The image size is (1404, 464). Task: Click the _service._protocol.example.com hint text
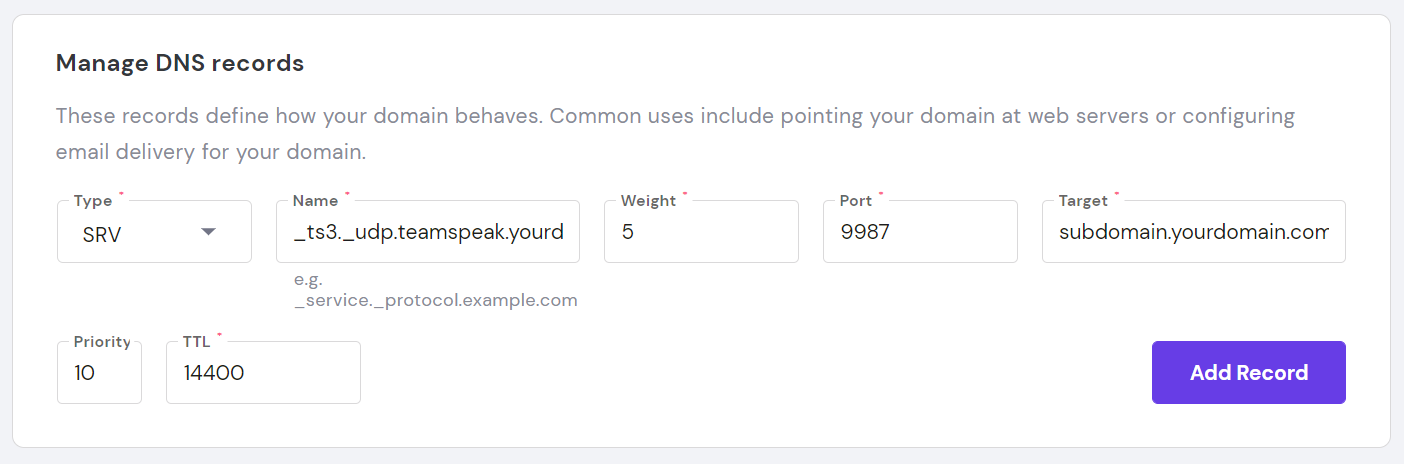(436, 300)
